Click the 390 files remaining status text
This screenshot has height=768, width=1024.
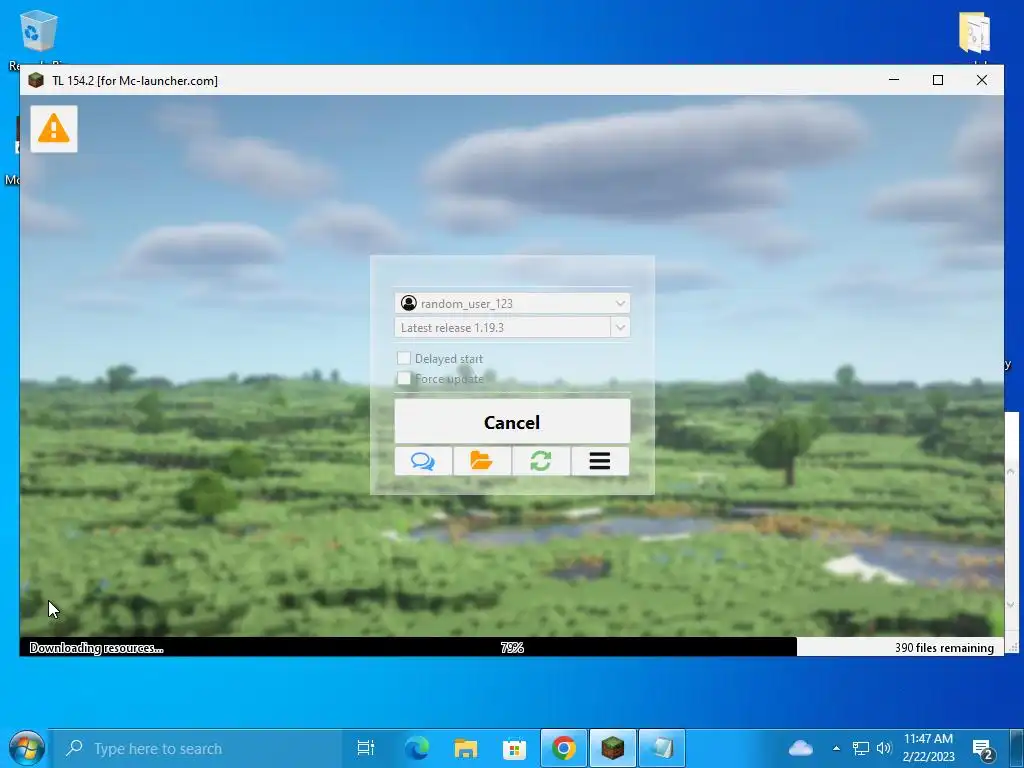tap(944, 648)
